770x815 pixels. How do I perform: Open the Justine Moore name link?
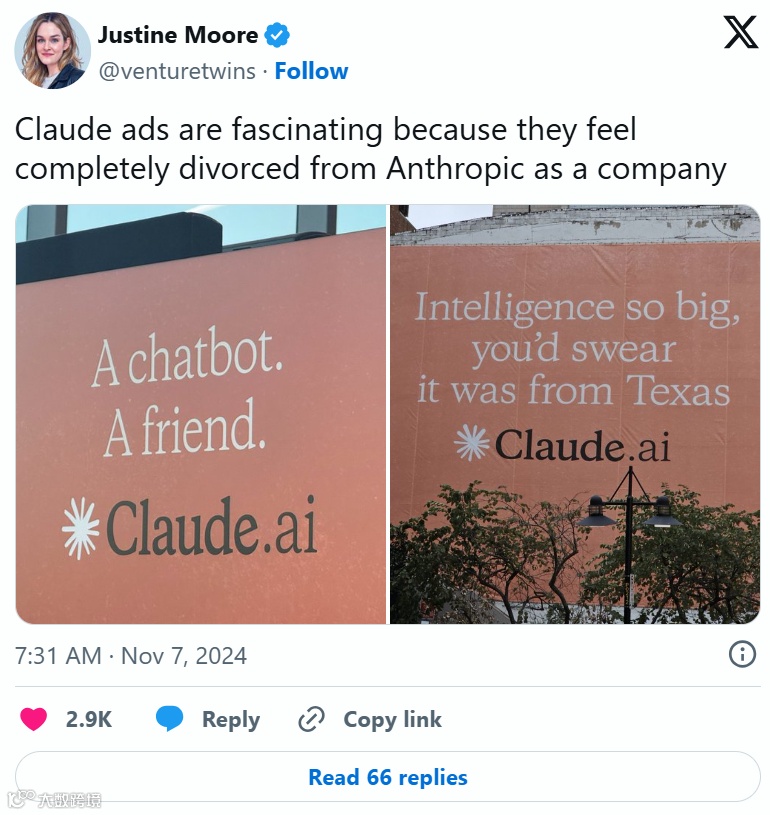pos(178,35)
